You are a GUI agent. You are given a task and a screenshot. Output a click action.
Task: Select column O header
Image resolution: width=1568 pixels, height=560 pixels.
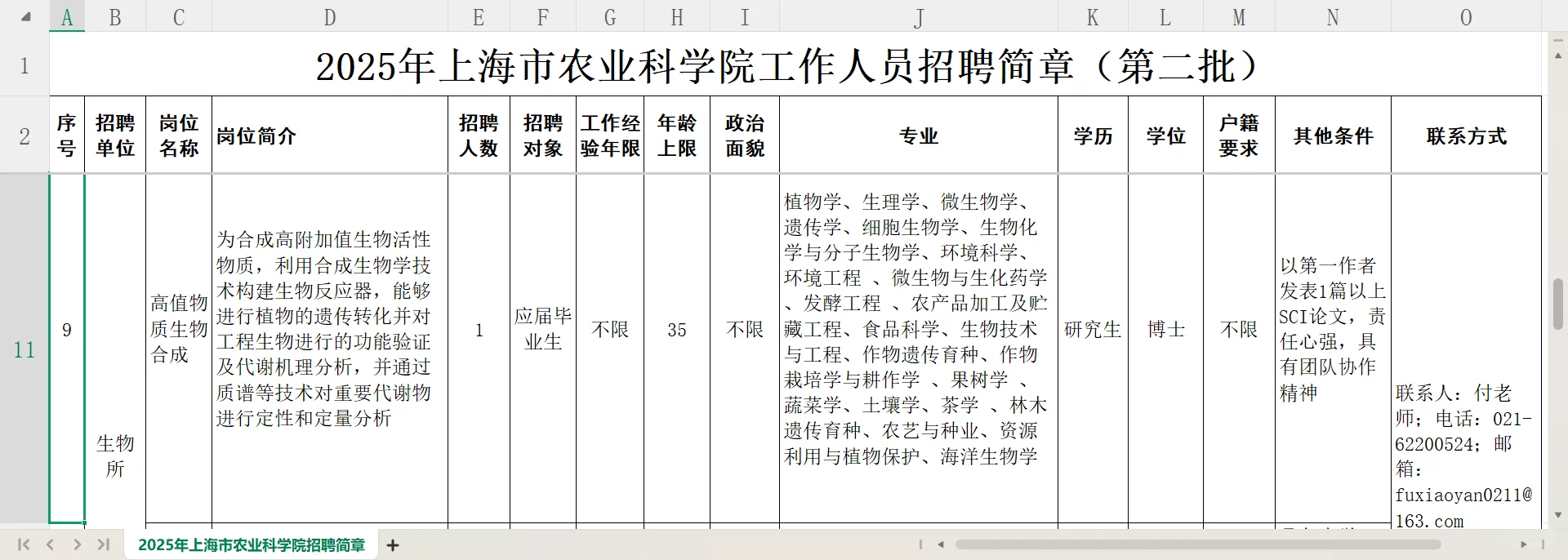coord(1466,17)
